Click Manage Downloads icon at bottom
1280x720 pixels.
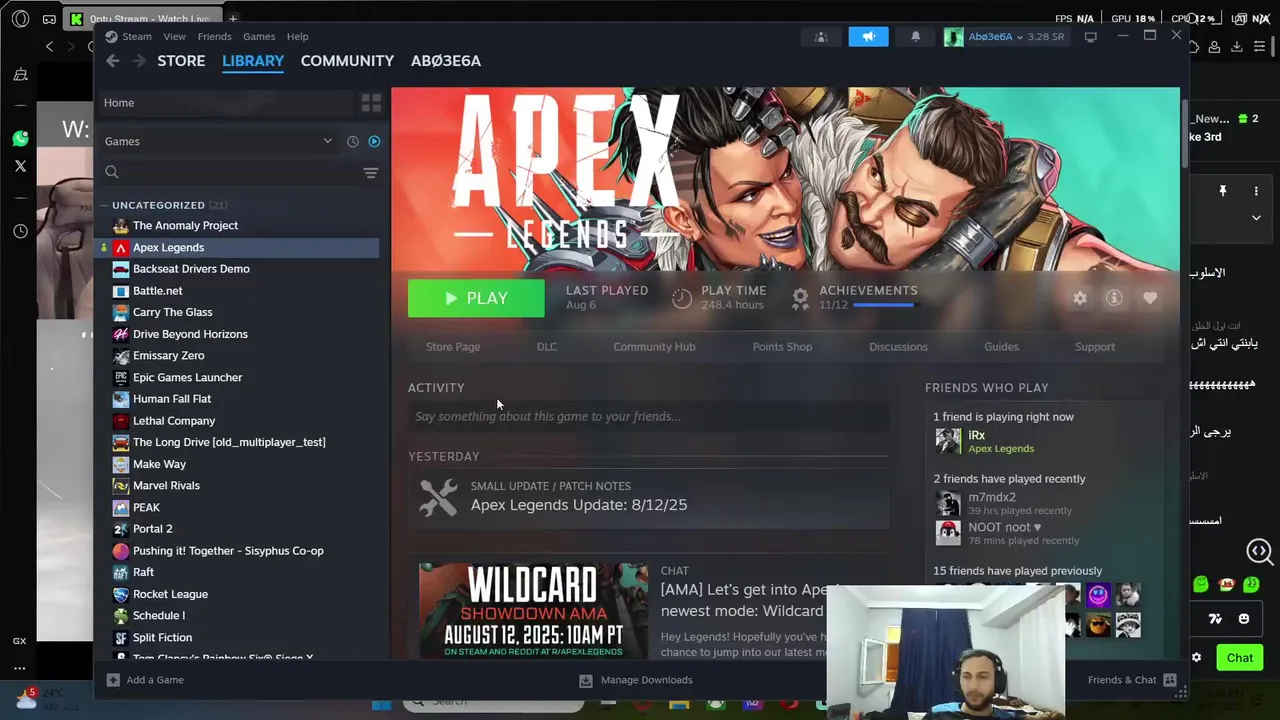coord(586,680)
